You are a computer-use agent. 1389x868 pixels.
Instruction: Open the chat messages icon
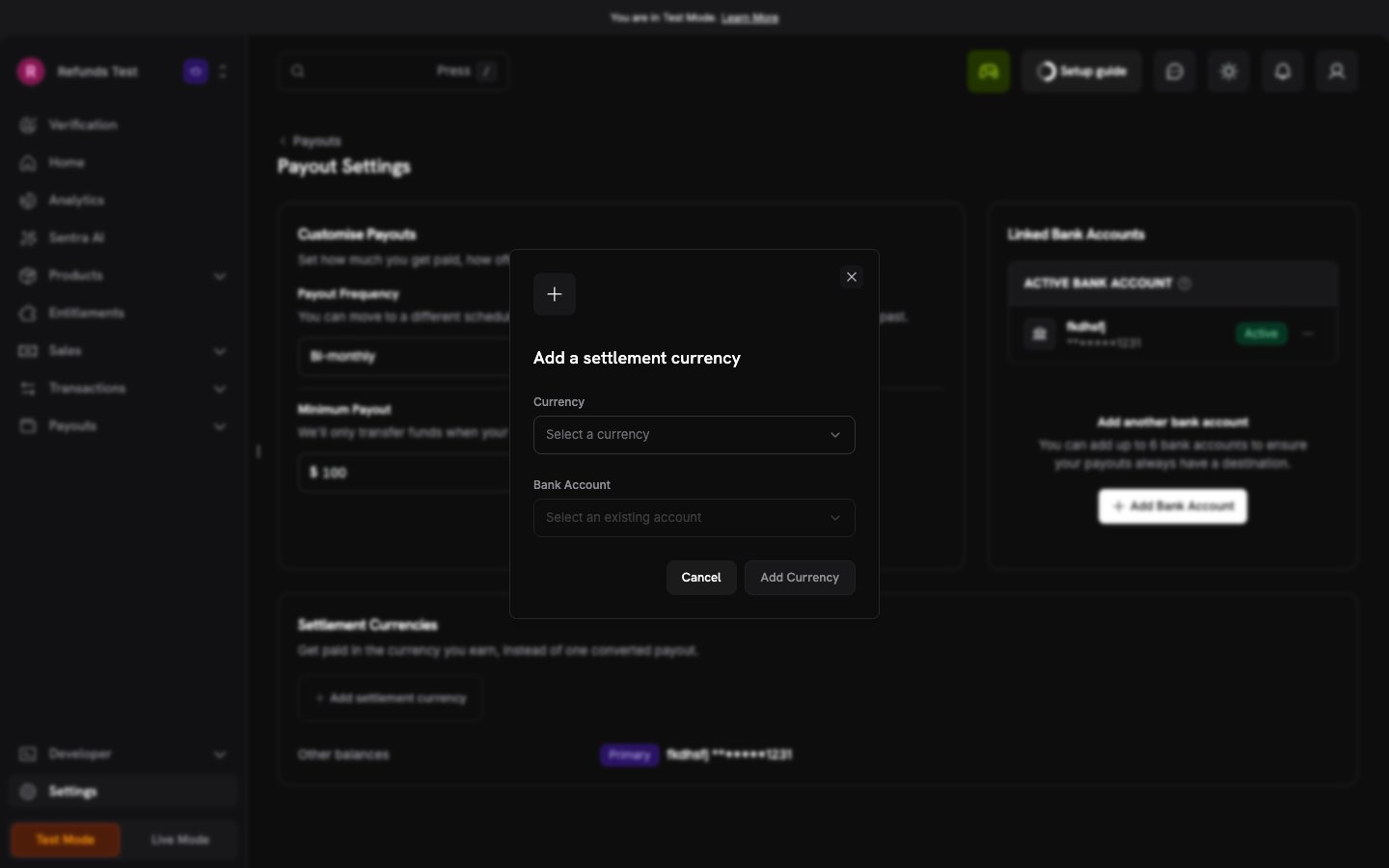pos(1175,71)
